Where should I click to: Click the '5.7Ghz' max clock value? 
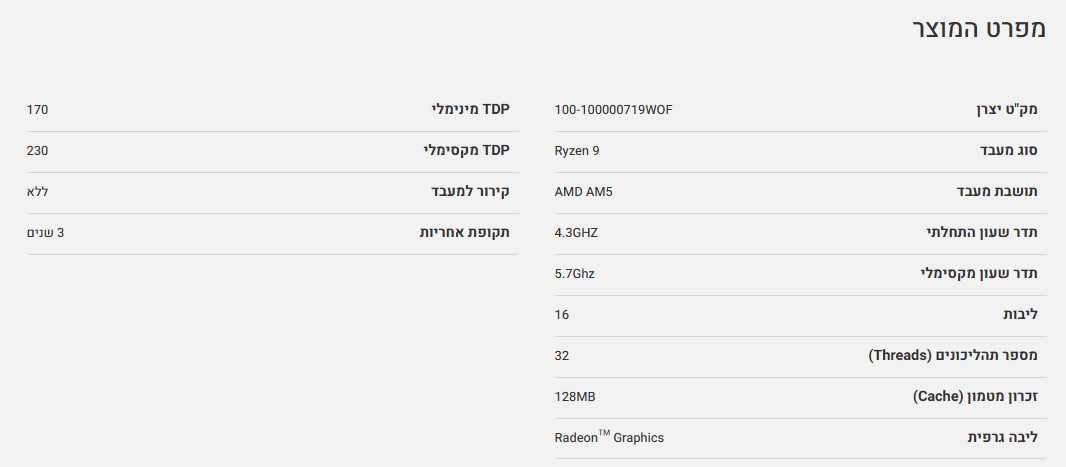click(x=575, y=273)
